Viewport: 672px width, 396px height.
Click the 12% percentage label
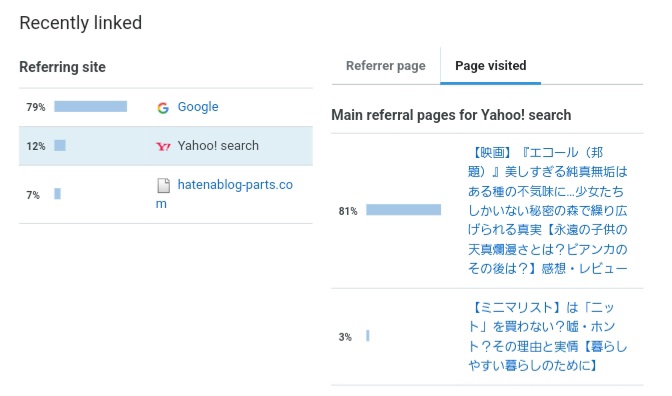(36, 146)
